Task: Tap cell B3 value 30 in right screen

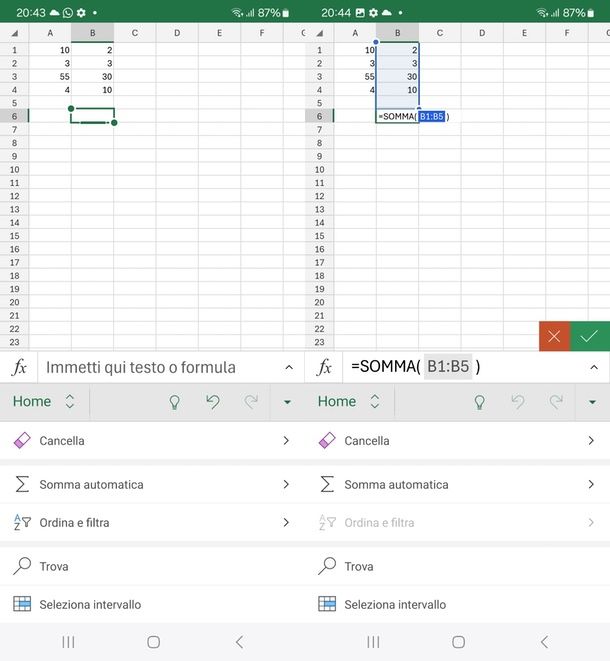Action: 398,77
